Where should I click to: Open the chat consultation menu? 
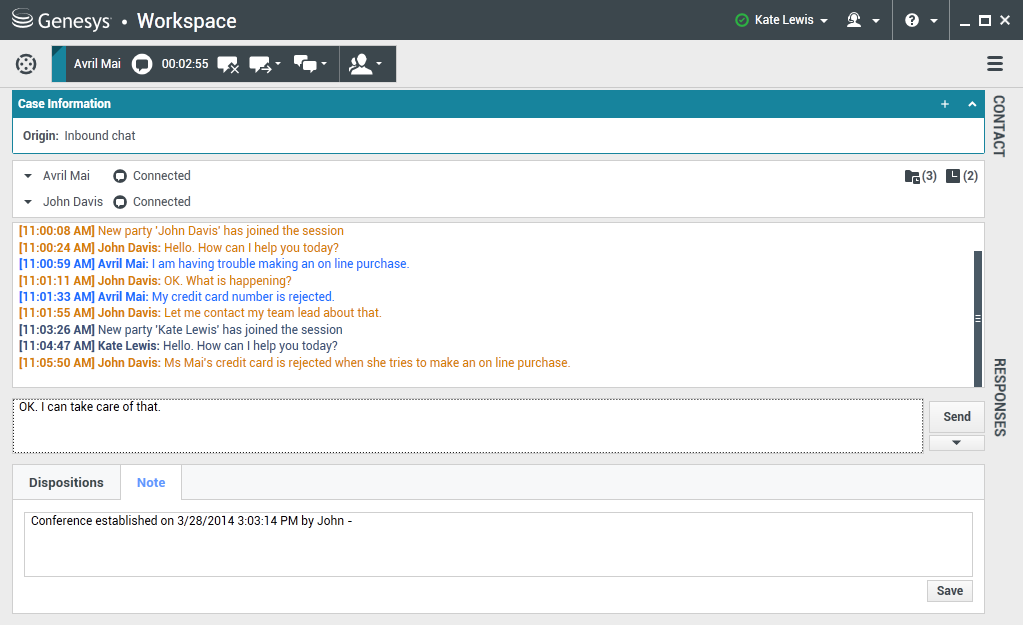[310, 64]
